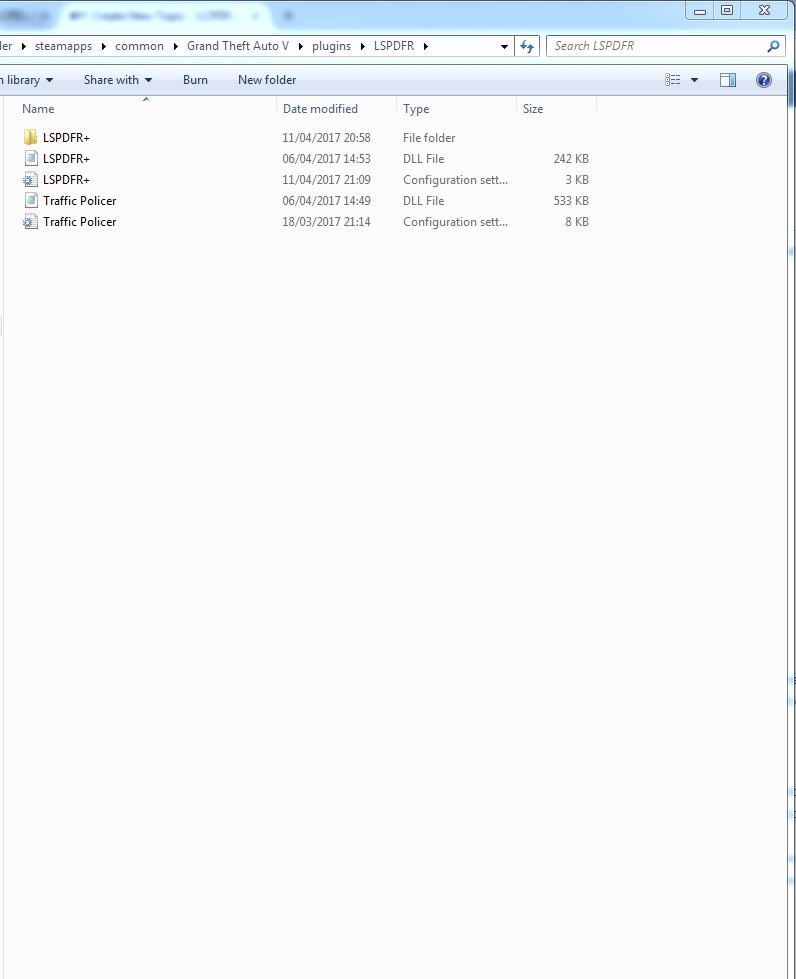Viewport: 796px width, 979px height.
Task: Select the LSPDFR+ DLL file icon
Action: (30, 159)
